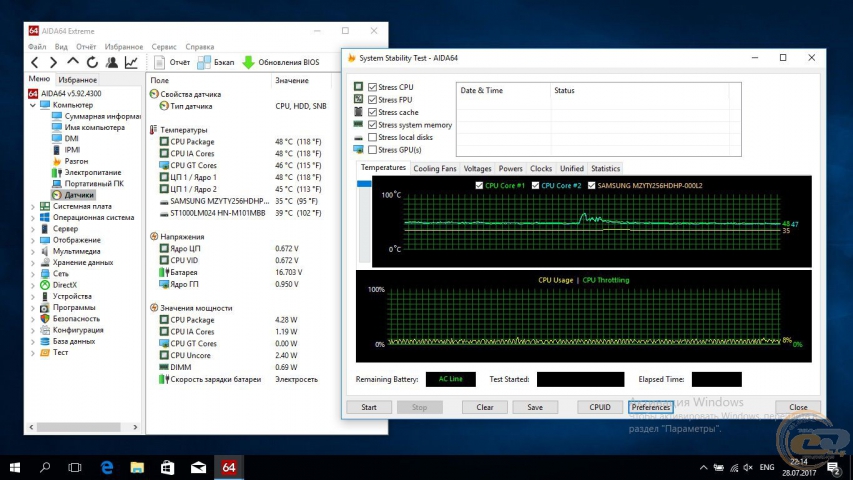Uncheck CPU Core #2 in the graph legend

click(535, 186)
